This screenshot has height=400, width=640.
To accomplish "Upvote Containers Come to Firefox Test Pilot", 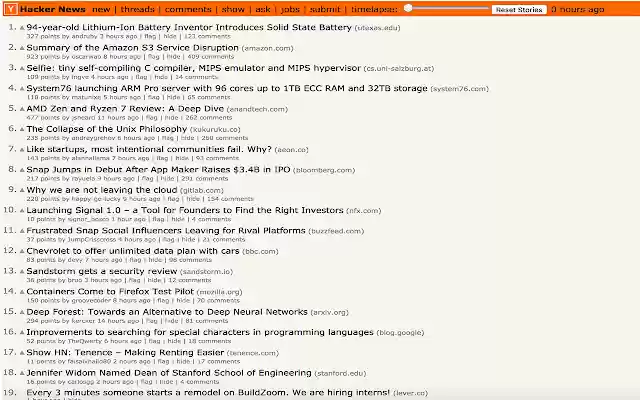I will (x=22, y=292).
